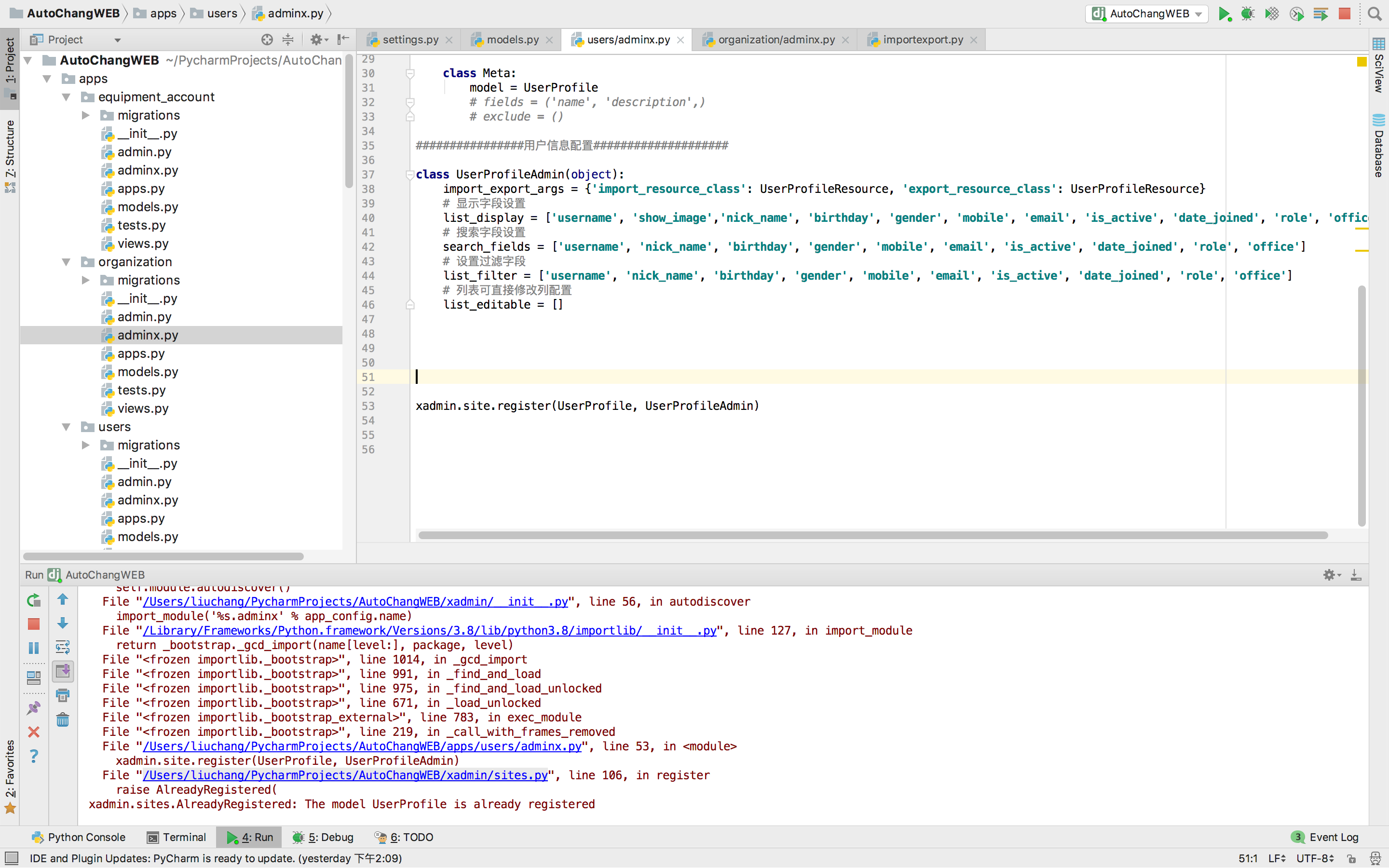1389x868 pixels.
Task: Click the Clear All trash icon
Action: [63, 720]
